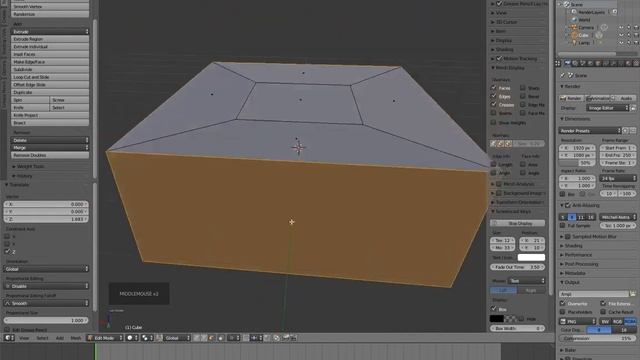Viewport: 640px width, 360px height.
Task: Adjust the Compression slider
Action: tap(598, 338)
